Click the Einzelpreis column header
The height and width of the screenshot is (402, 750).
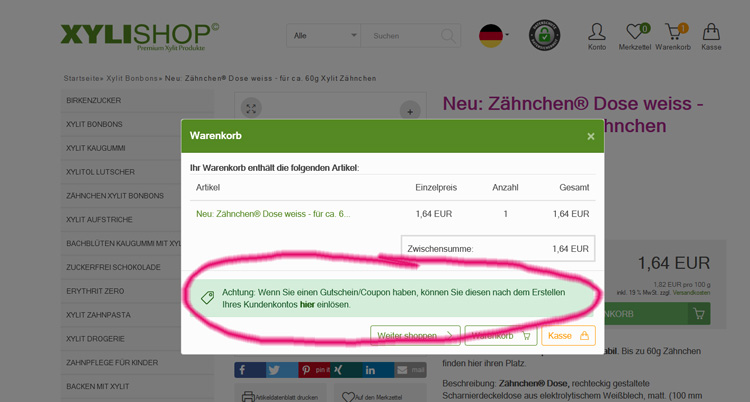436,188
